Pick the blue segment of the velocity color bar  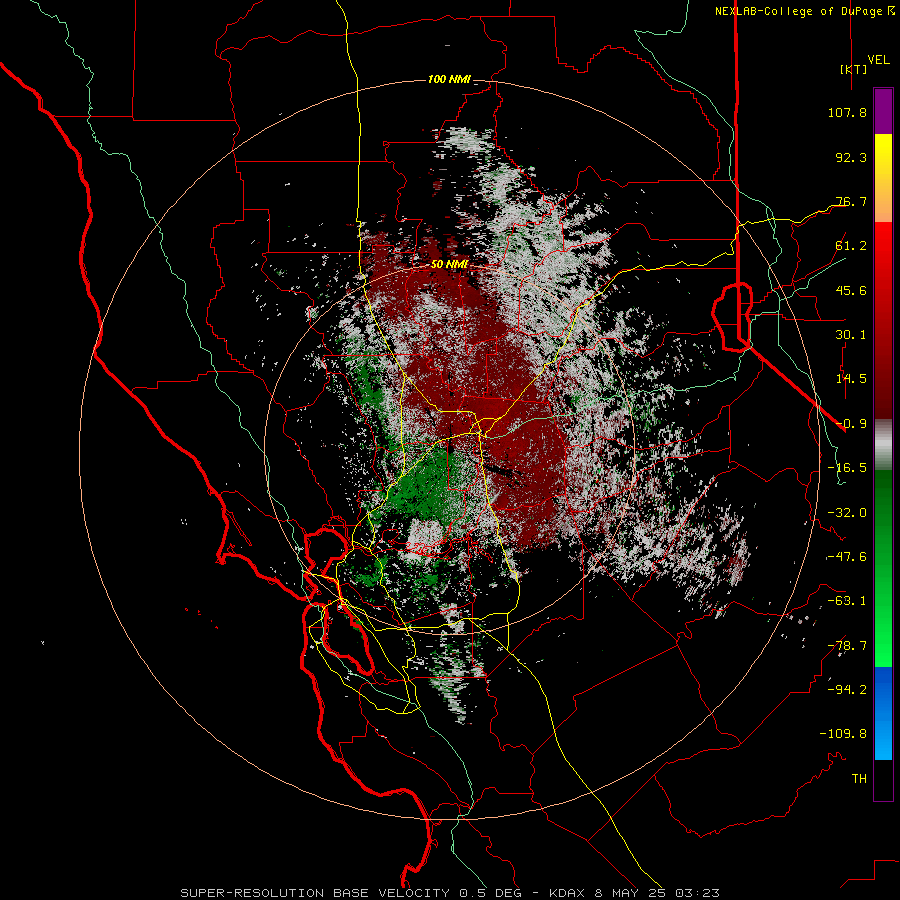point(883,713)
